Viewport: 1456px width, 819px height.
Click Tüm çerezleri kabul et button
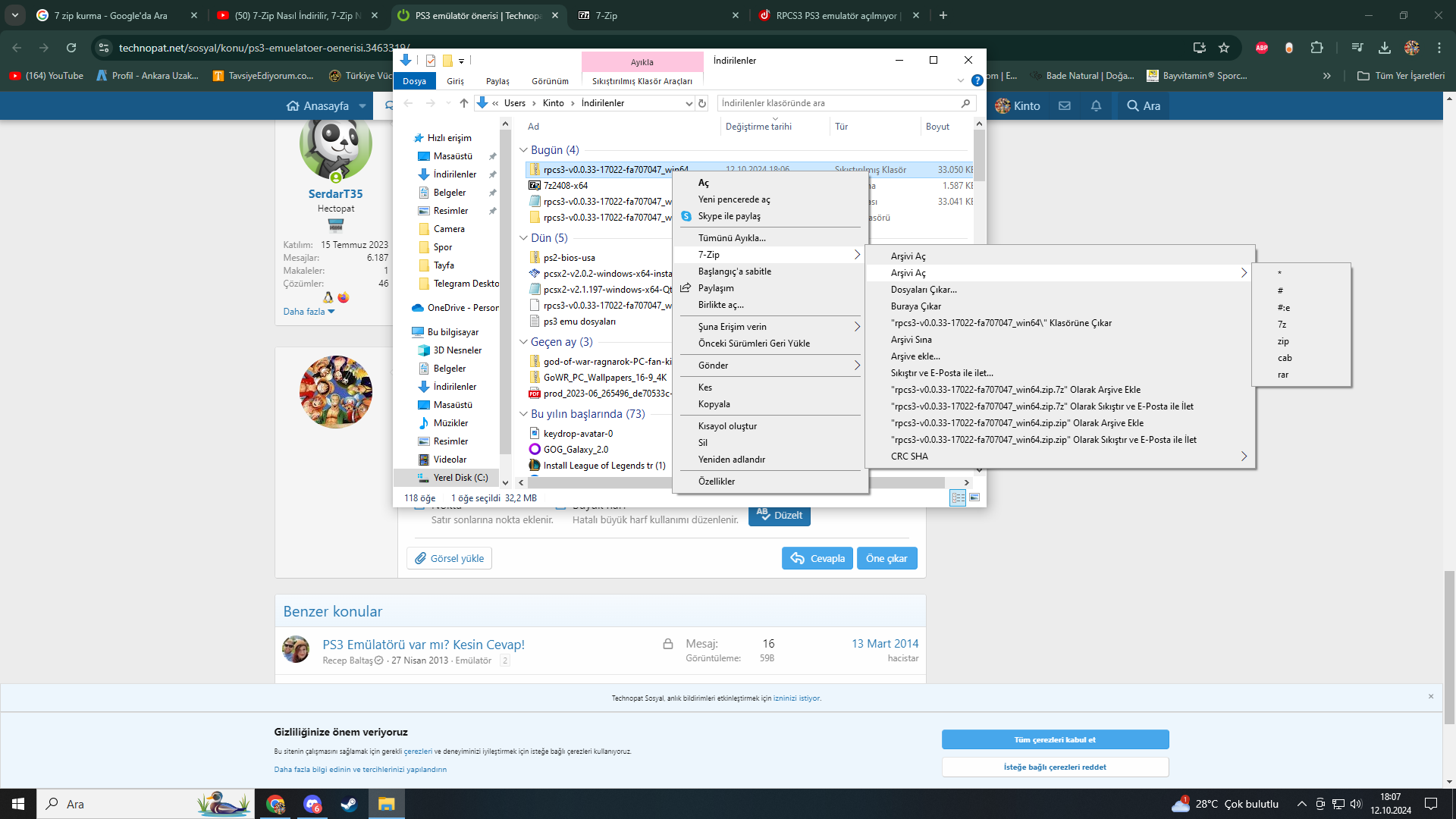pyautogui.click(x=1055, y=739)
